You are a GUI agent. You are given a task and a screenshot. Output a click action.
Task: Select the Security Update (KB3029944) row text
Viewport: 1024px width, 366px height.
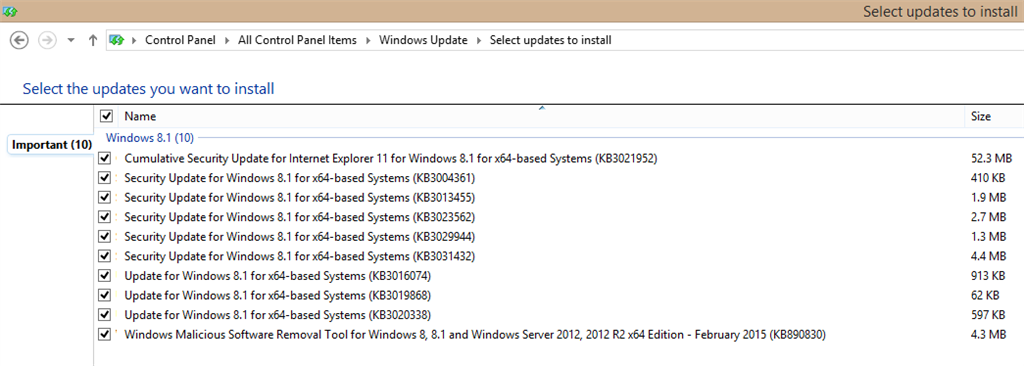(299, 236)
